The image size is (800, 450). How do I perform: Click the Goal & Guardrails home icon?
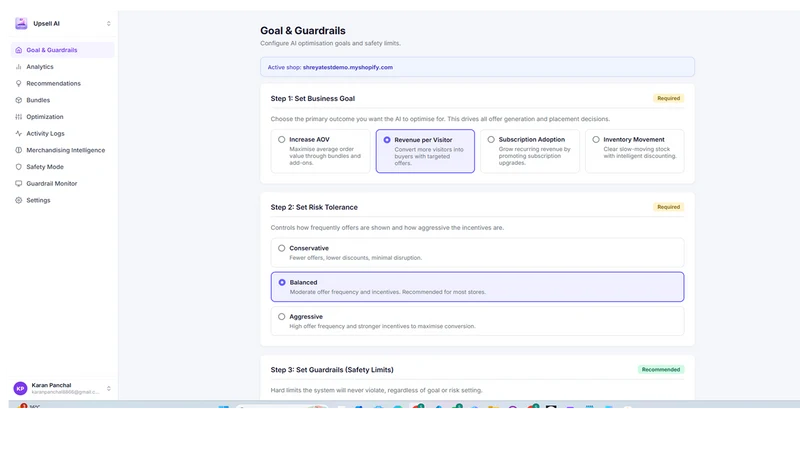(18, 50)
